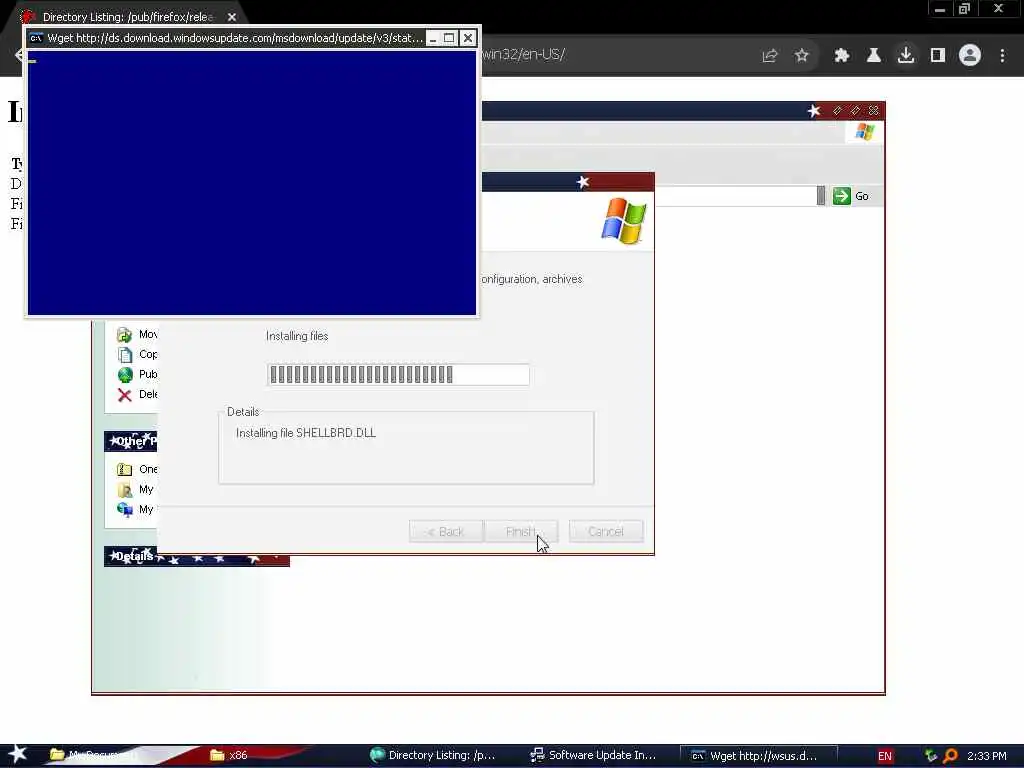Click the network tray icon
Image resolution: width=1024 pixels, height=768 pixels.
click(931, 756)
